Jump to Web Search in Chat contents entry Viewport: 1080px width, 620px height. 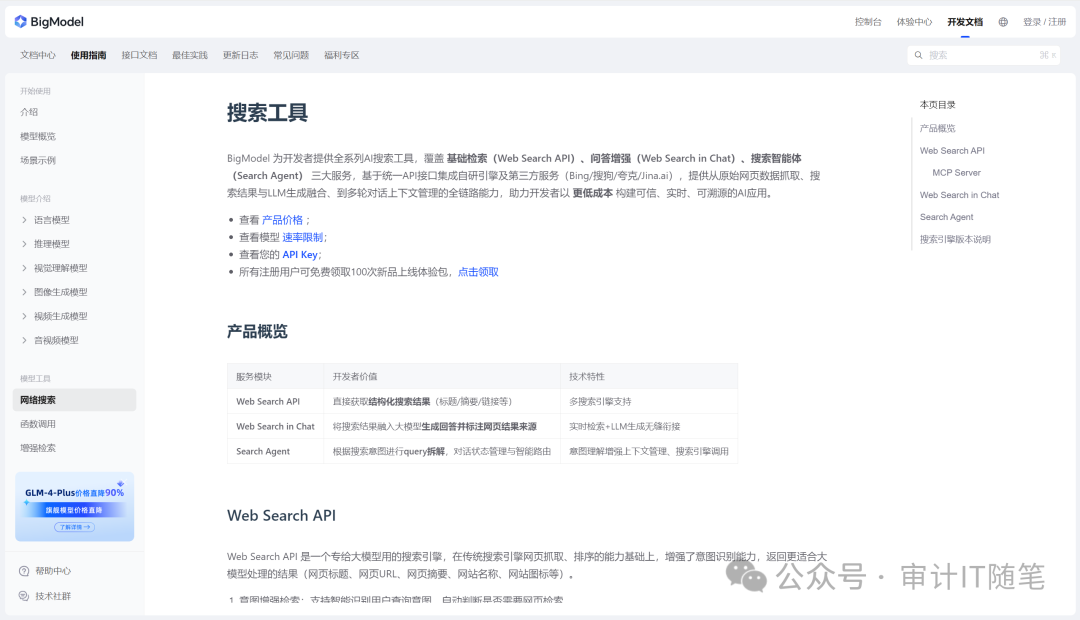[959, 195]
